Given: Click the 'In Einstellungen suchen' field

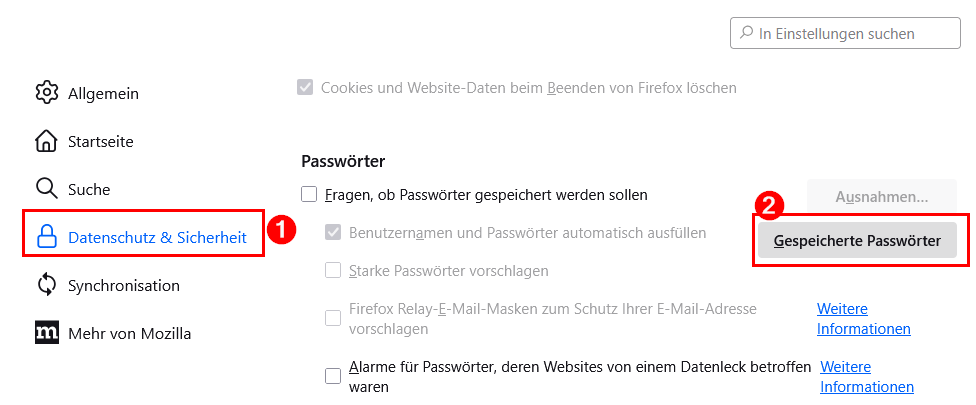Looking at the screenshot, I should (x=845, y=33).
